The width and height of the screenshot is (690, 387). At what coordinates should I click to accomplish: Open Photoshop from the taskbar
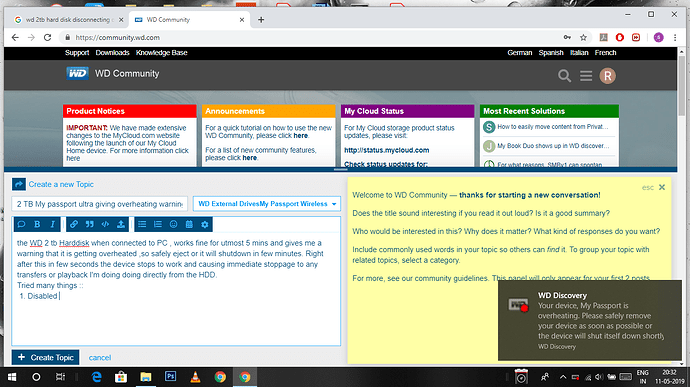[x=170, y=377]
